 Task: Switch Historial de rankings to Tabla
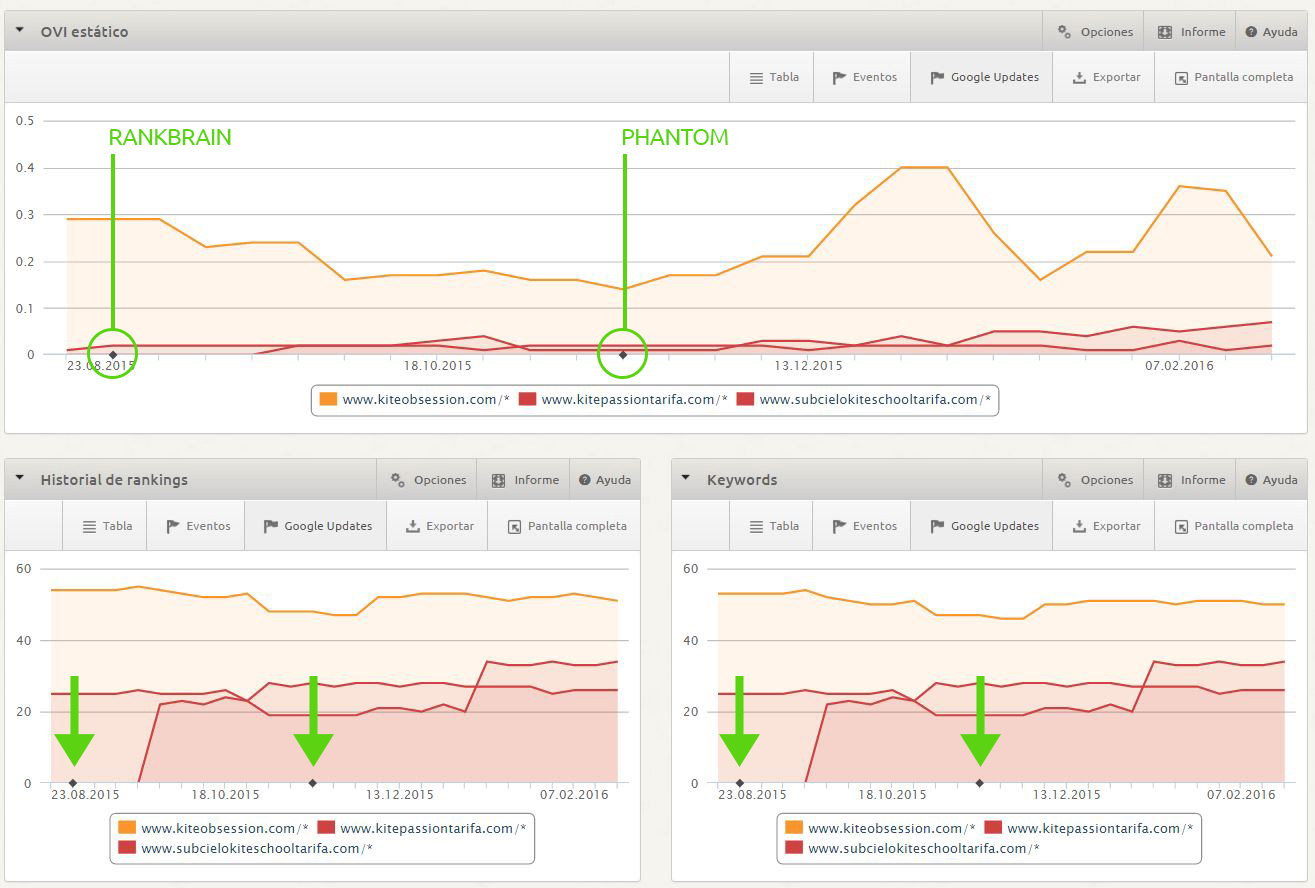pos(106,526)
